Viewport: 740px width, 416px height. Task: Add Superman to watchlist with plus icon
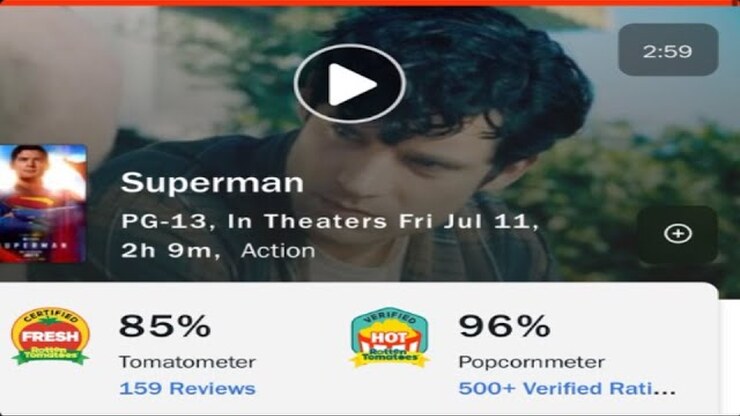(x=678, y=233)
